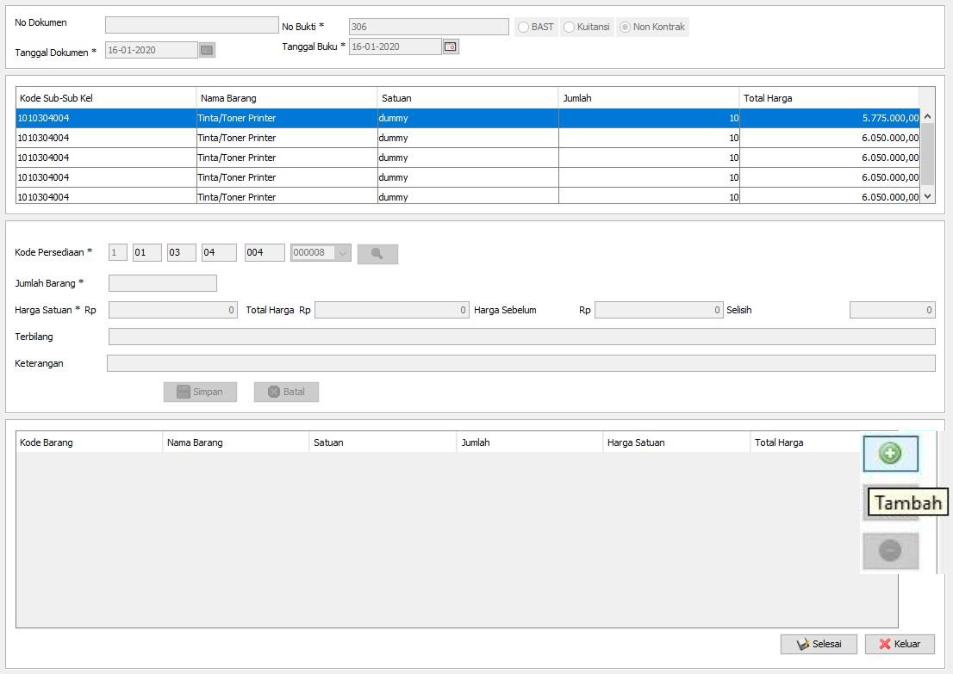
Task: Click the grey minus remove button
Action: pyautogui.click(x=890, y=551)
